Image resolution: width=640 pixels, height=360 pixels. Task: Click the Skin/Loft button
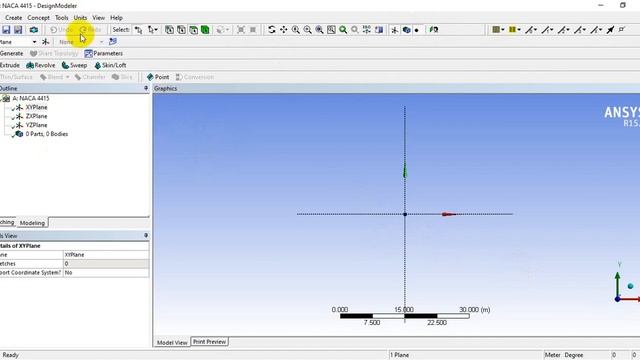110,65
